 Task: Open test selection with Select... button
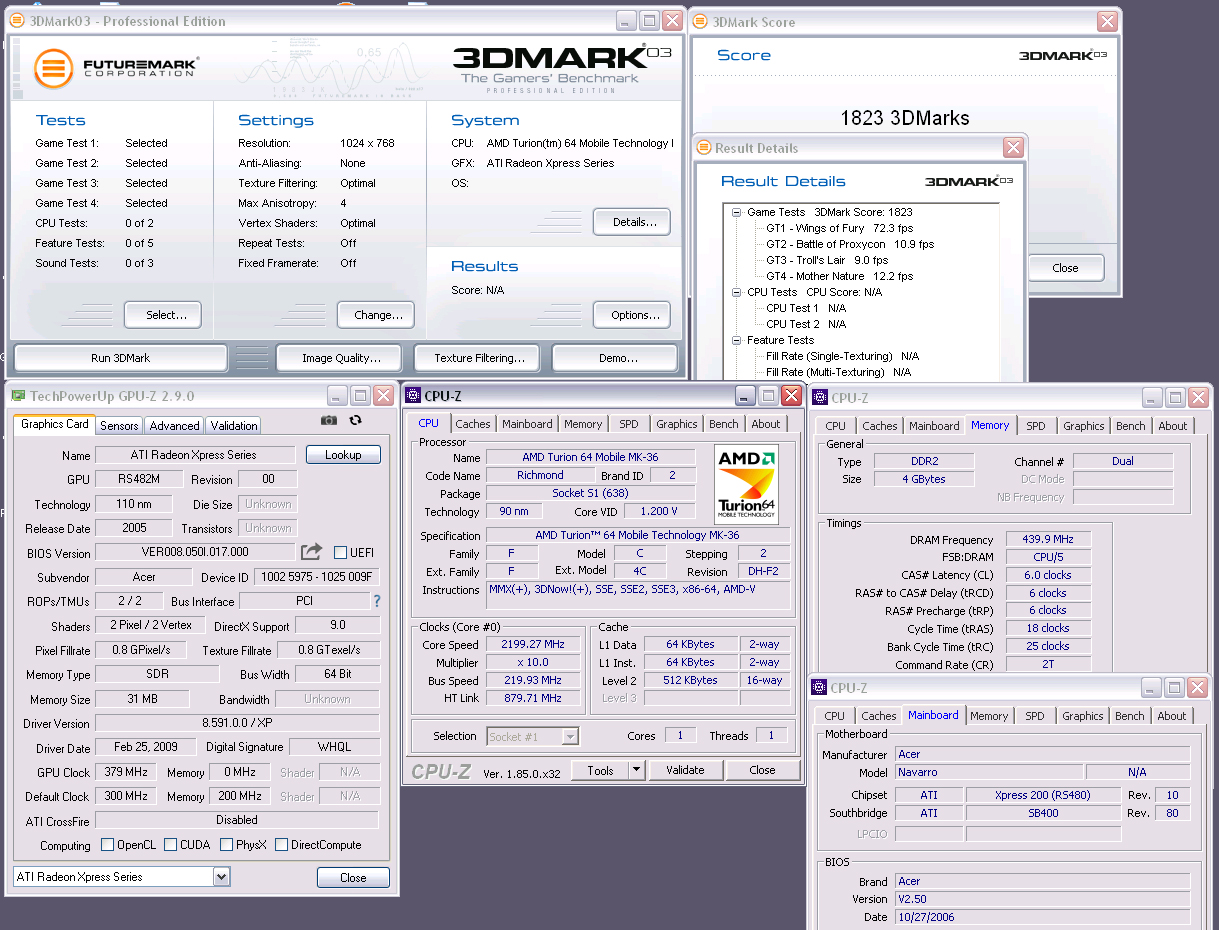coord(163,315)
